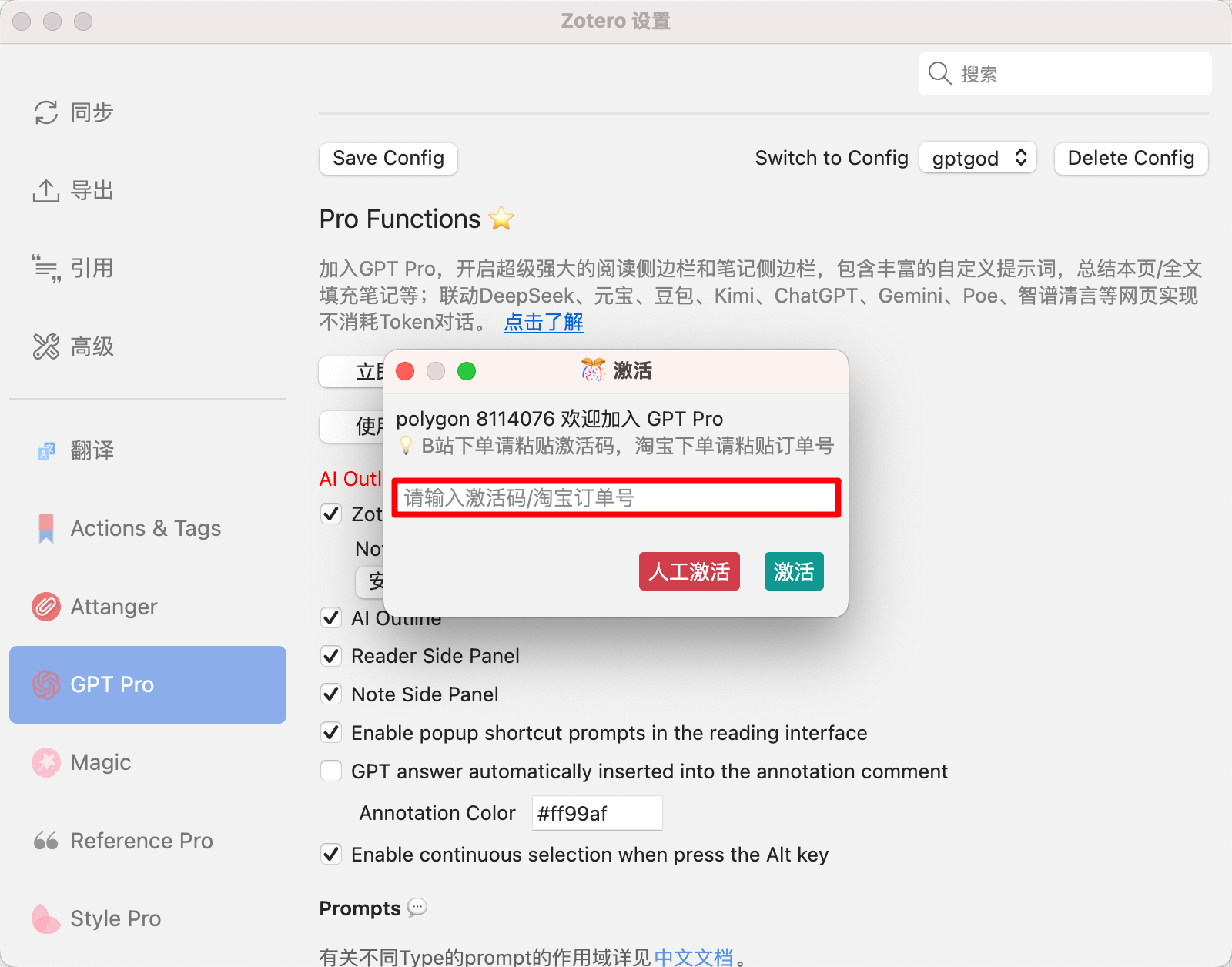
Task: Click the Annotation Color label
Action: [437, 813]
